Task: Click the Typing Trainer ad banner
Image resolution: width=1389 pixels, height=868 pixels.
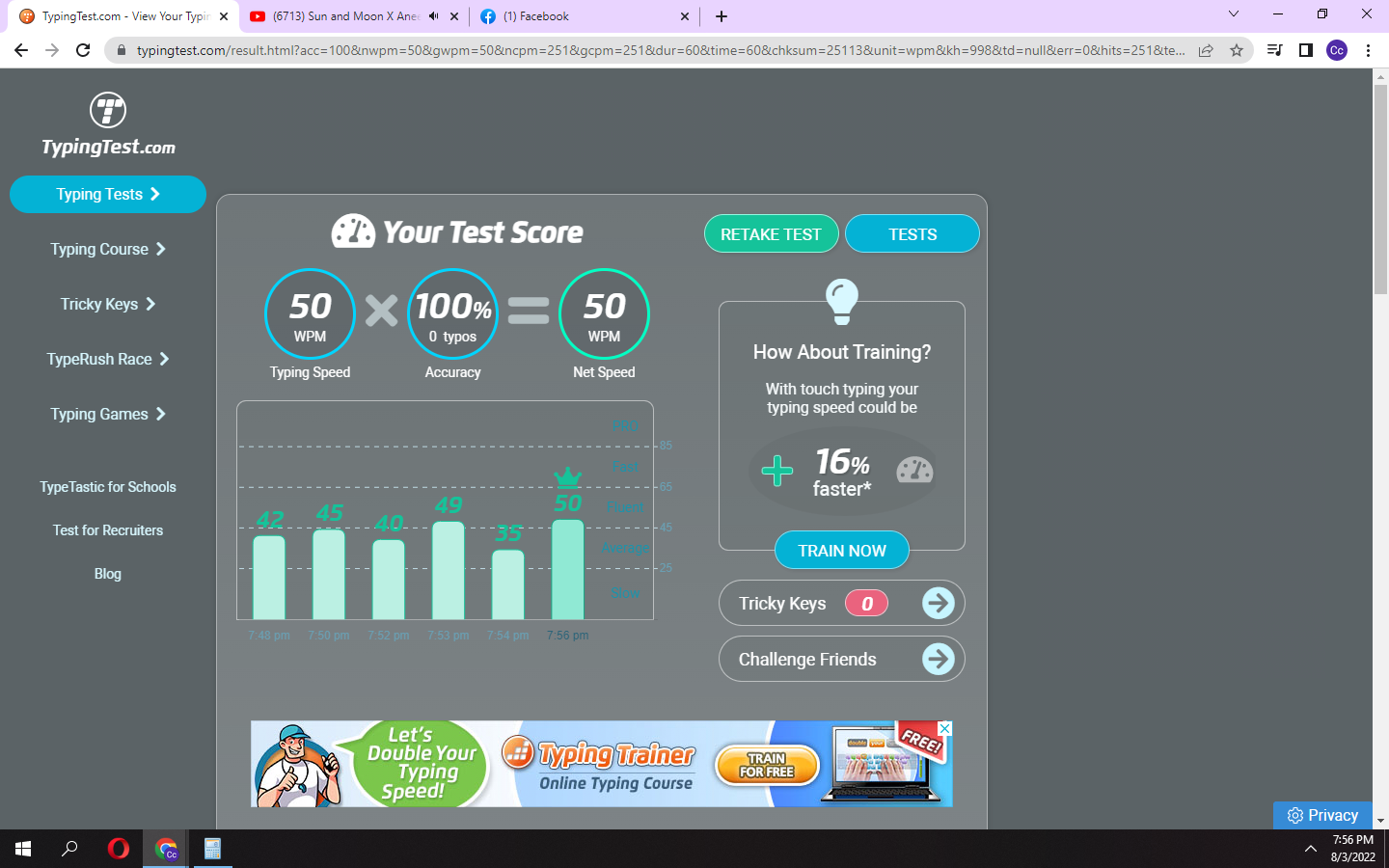Action: (602, 764)
